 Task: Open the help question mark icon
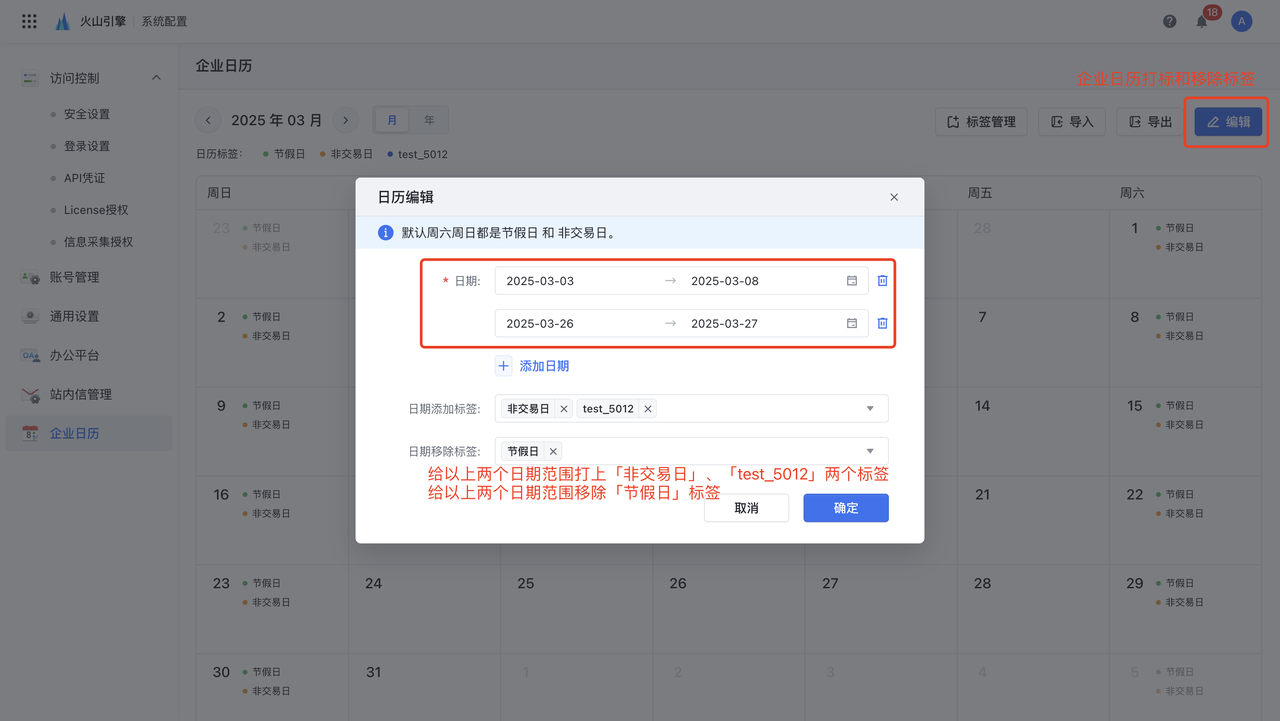click(x=1170, y=21)
